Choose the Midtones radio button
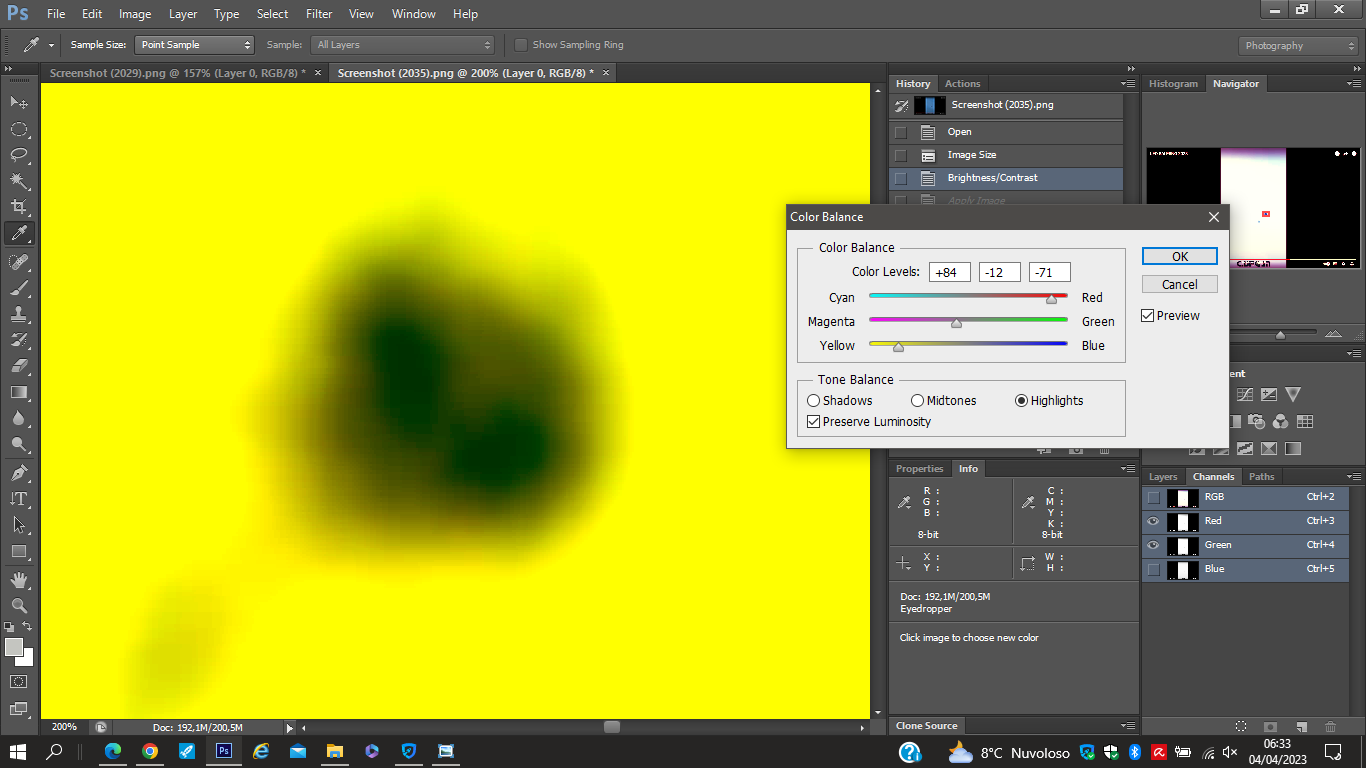Screen dimensions: 1366x768 click(x=918, y=401)
